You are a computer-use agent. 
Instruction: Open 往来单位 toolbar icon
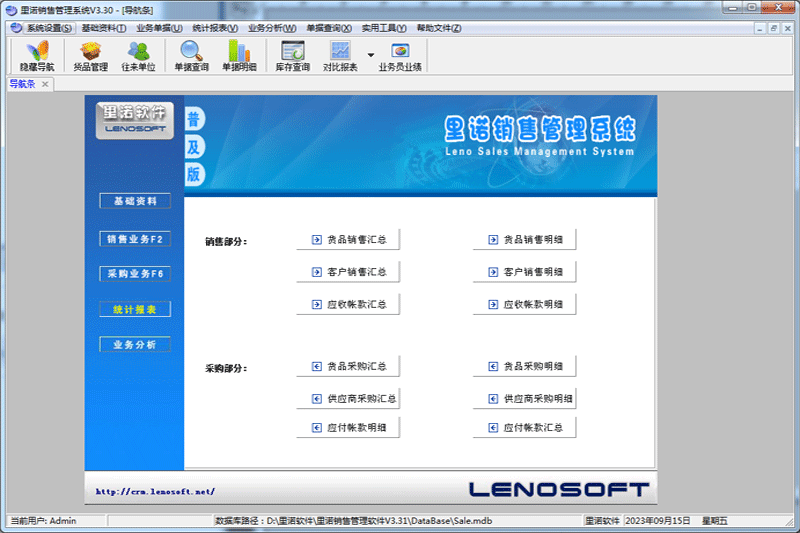[138, 56]
